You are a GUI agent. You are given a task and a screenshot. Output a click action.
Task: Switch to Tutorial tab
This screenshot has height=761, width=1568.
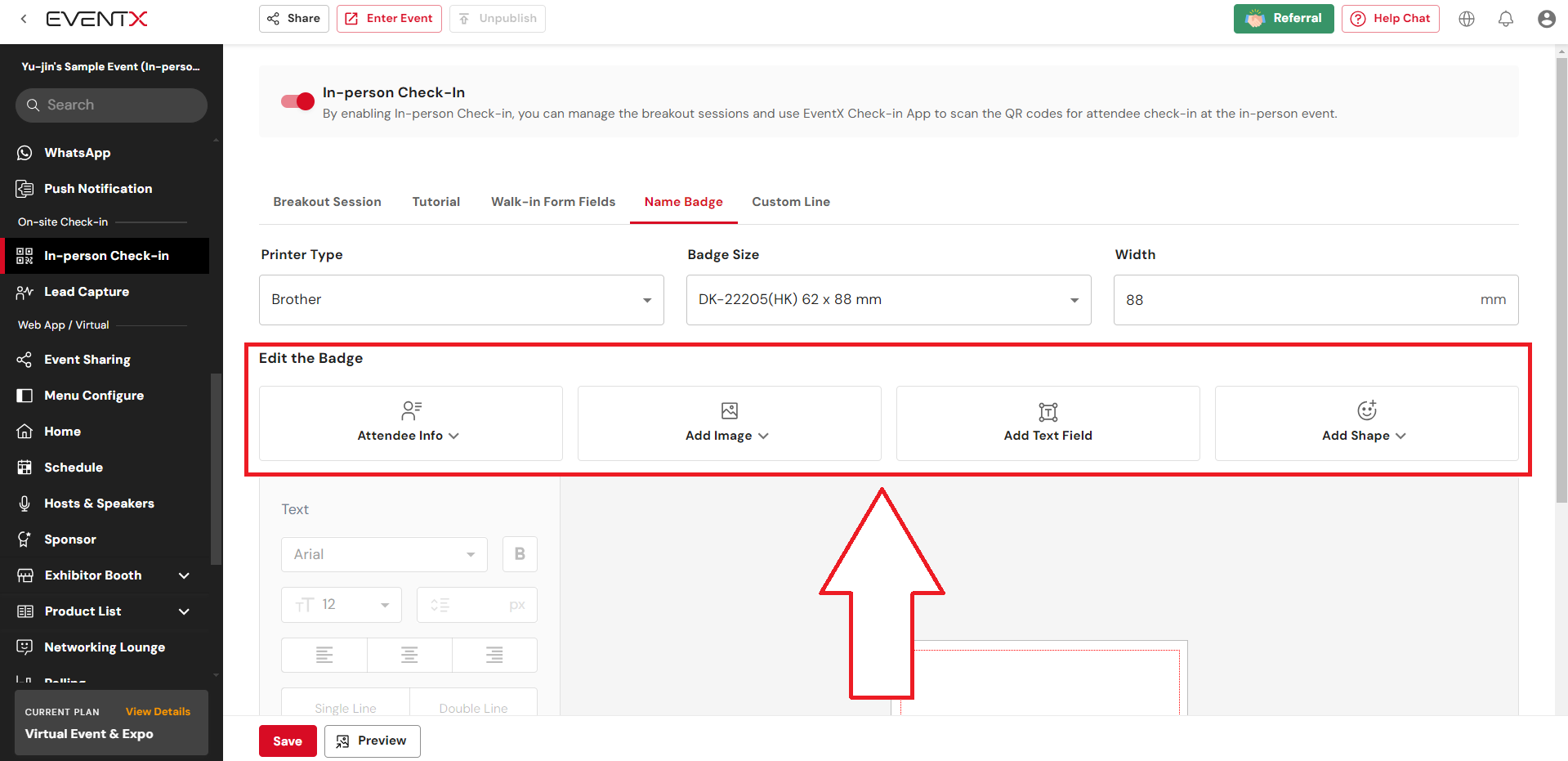[436, 202]
